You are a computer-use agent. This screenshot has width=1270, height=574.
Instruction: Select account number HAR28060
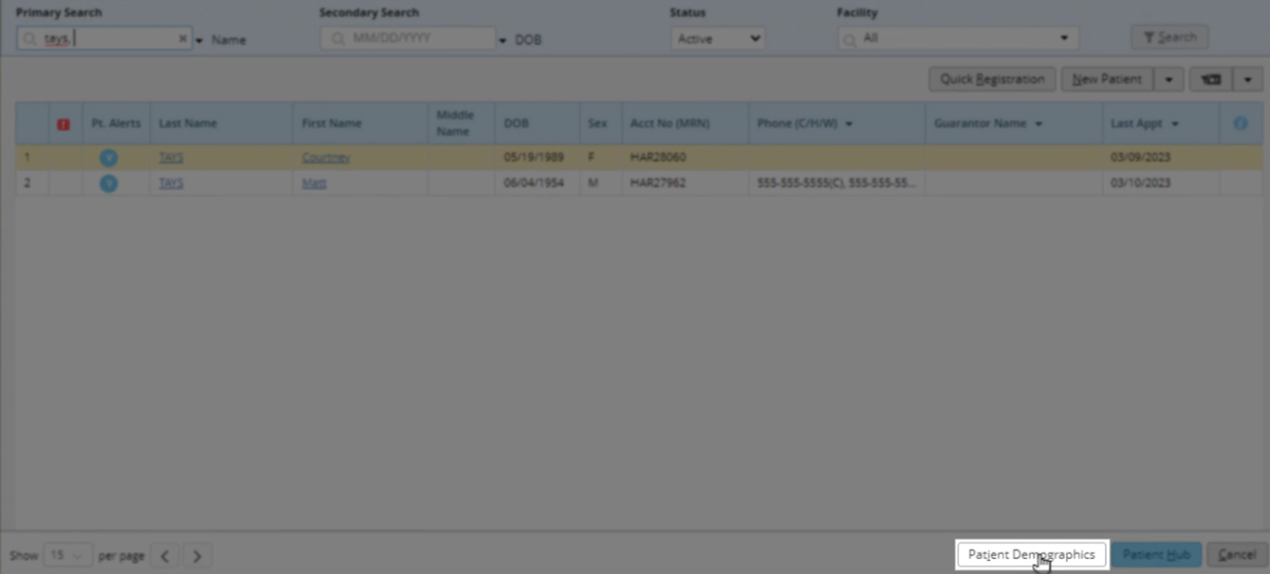(x=657, y=157)
